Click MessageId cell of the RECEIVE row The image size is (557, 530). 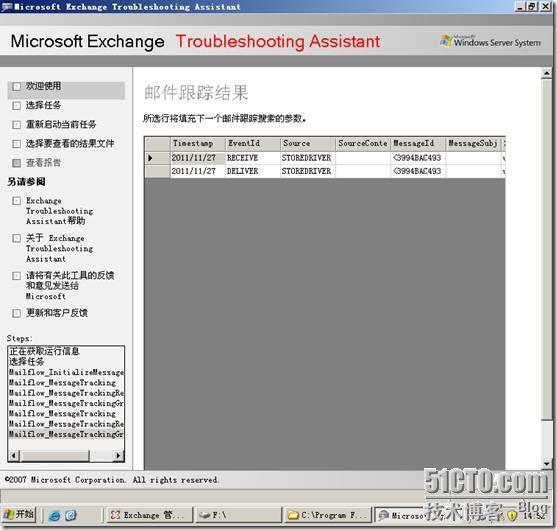(418, 158)
